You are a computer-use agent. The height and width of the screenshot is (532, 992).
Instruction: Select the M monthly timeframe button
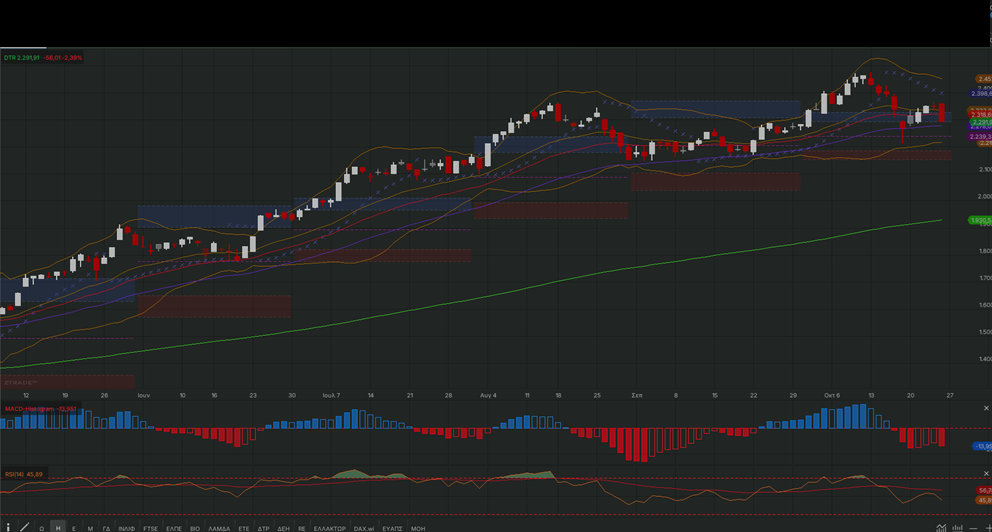coord(90,528)
